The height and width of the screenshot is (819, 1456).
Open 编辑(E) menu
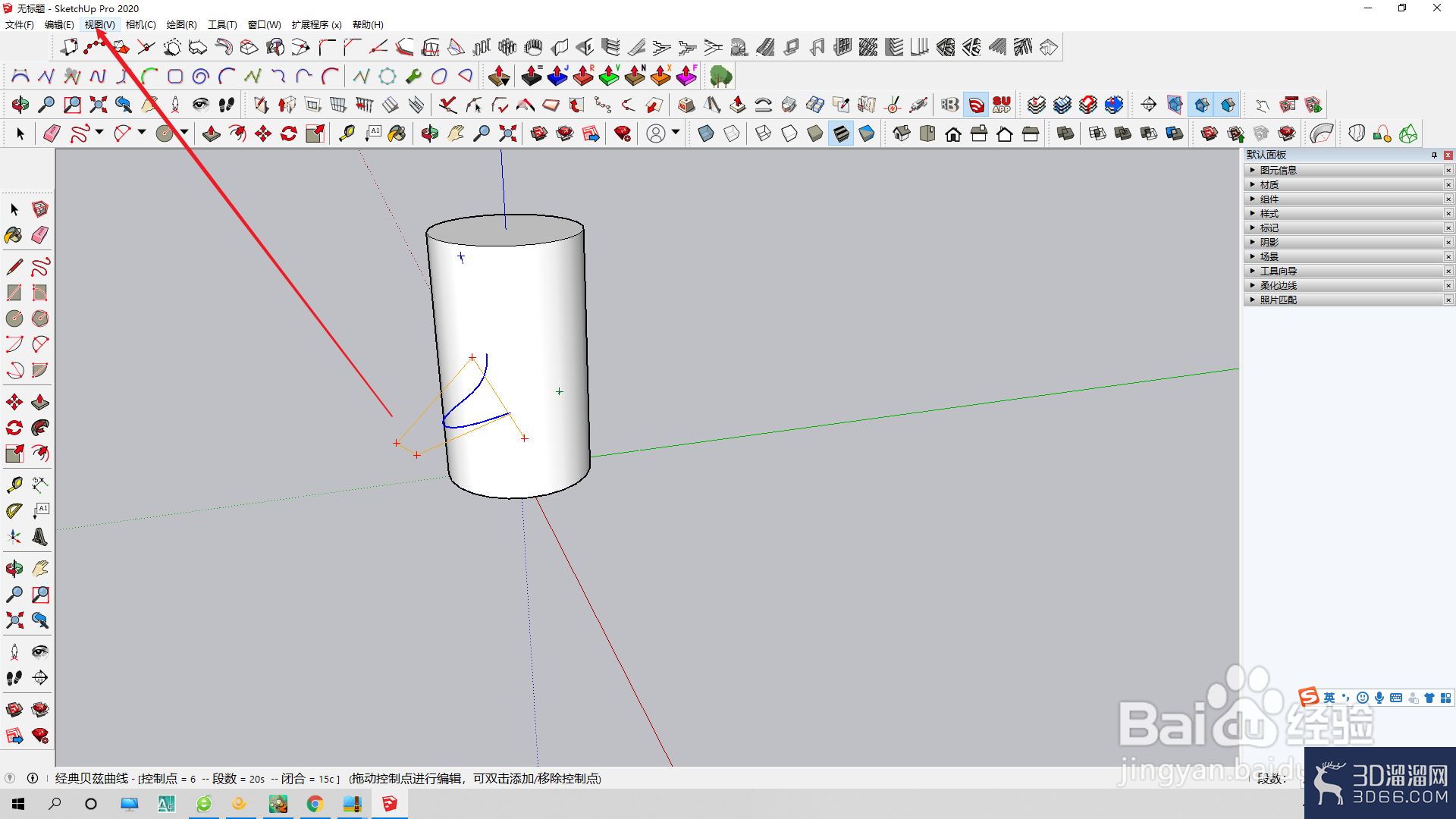(x=59, y=24)
